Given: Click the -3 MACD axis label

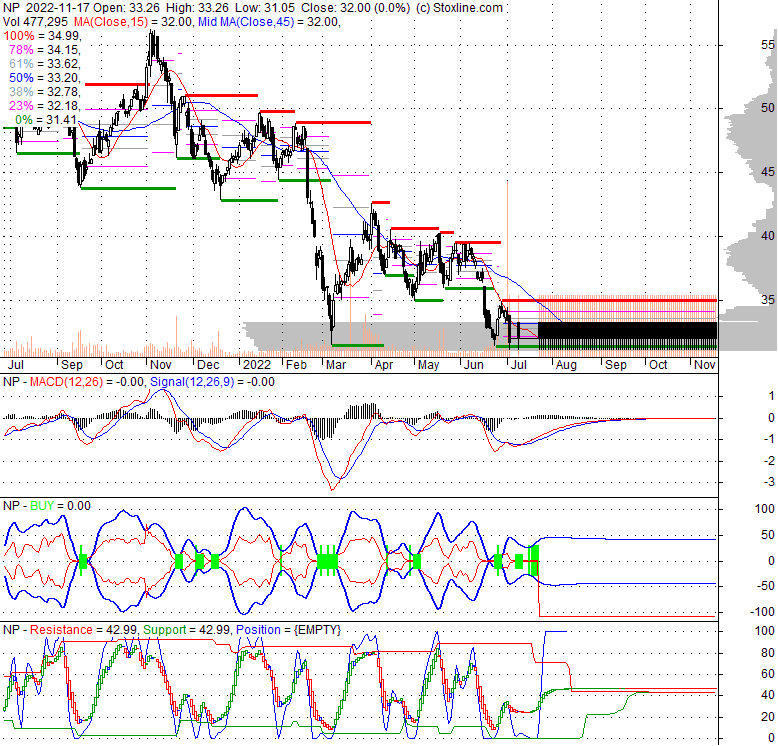Looking at the screenshot, I should coord(769,482).
